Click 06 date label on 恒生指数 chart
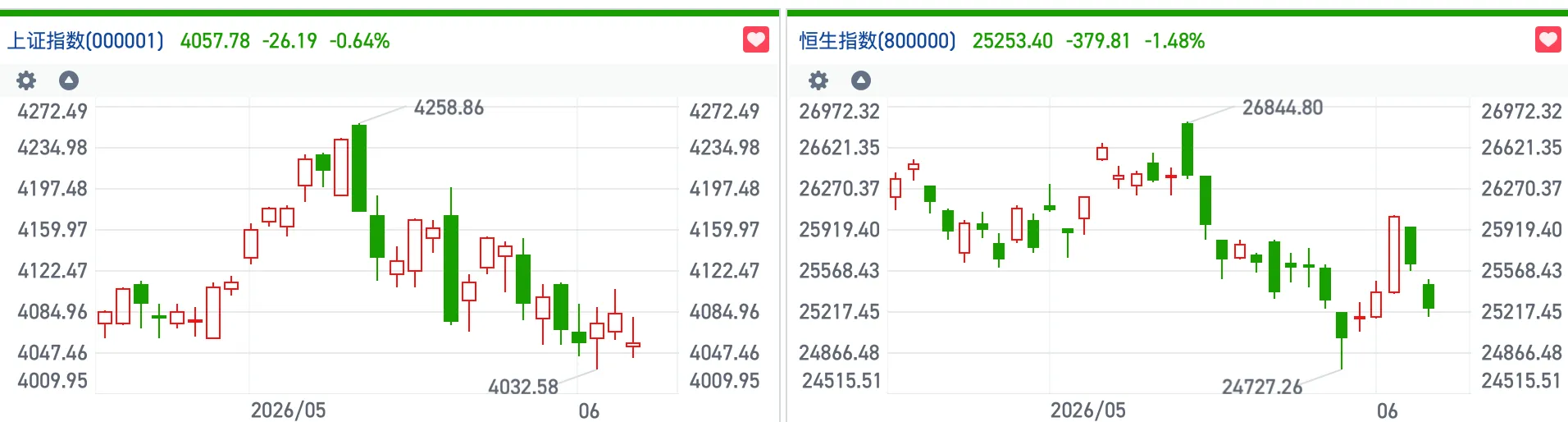Viewport: 1568px width, 422px height. coord(1387,411)
